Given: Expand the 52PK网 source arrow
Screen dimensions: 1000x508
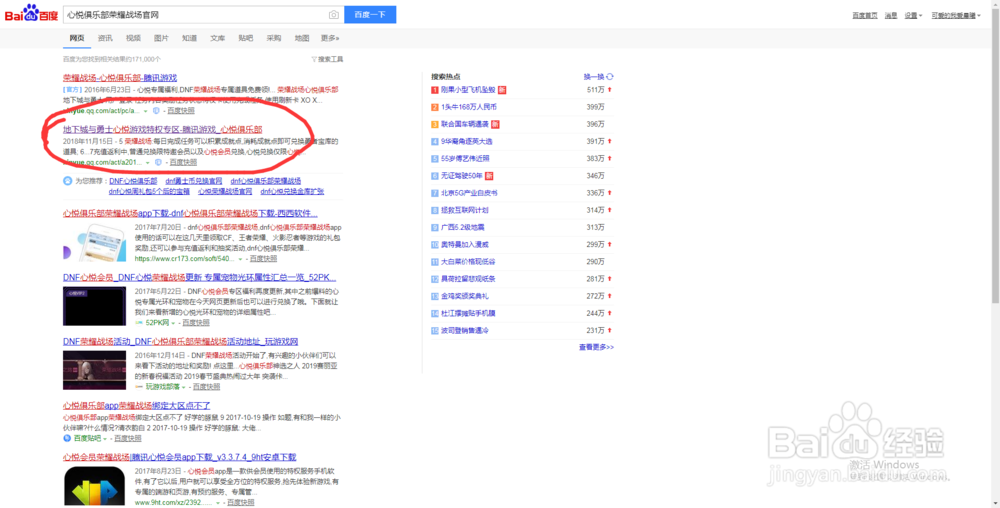Looking at the screenshot, I should tap(173, 323).
